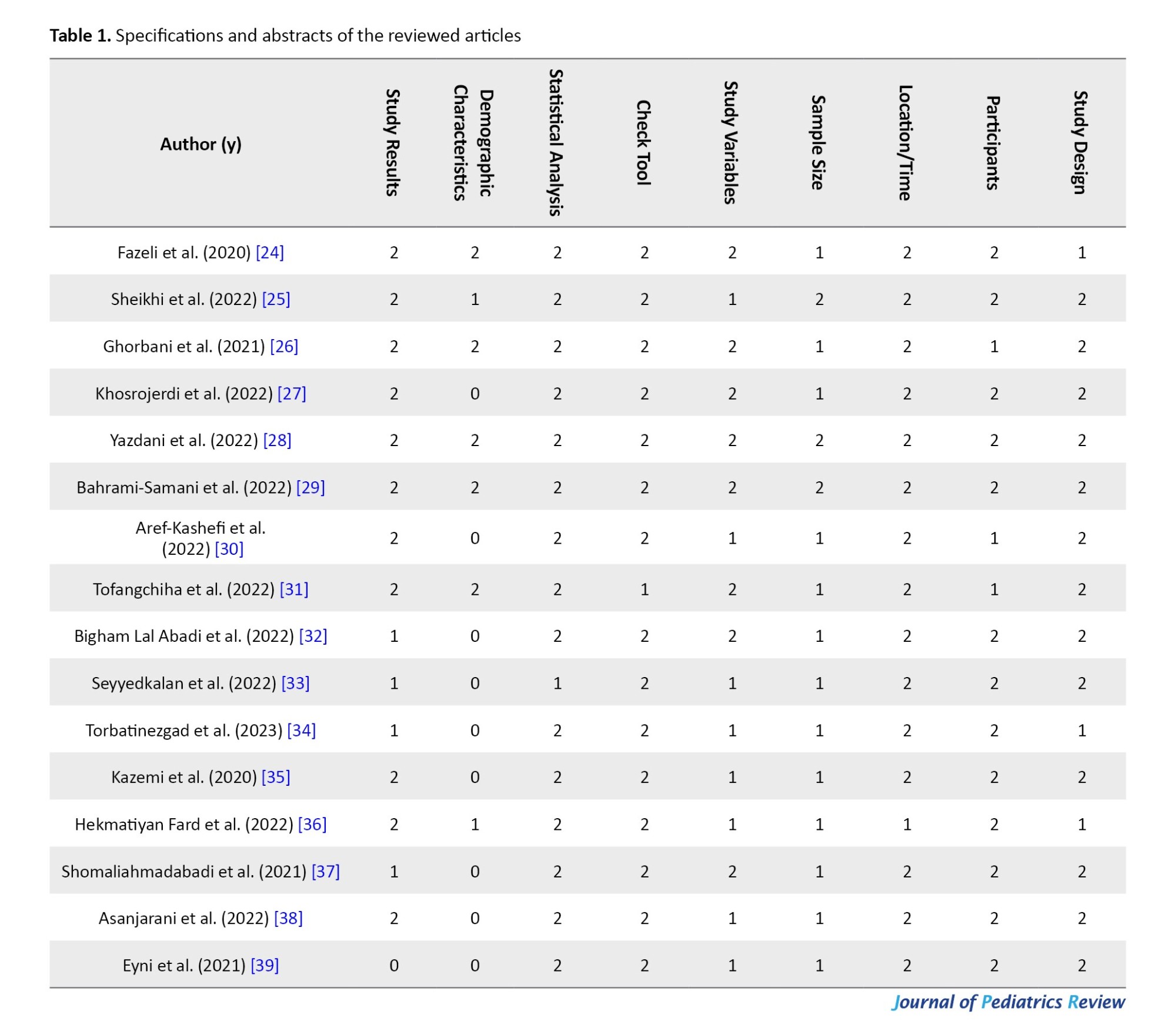Image resolution: width=1176 pixels, height=1035 pixels.
Task: Click Khosrojerdi row Demographic Characteristics value 0
Action: 475,394
